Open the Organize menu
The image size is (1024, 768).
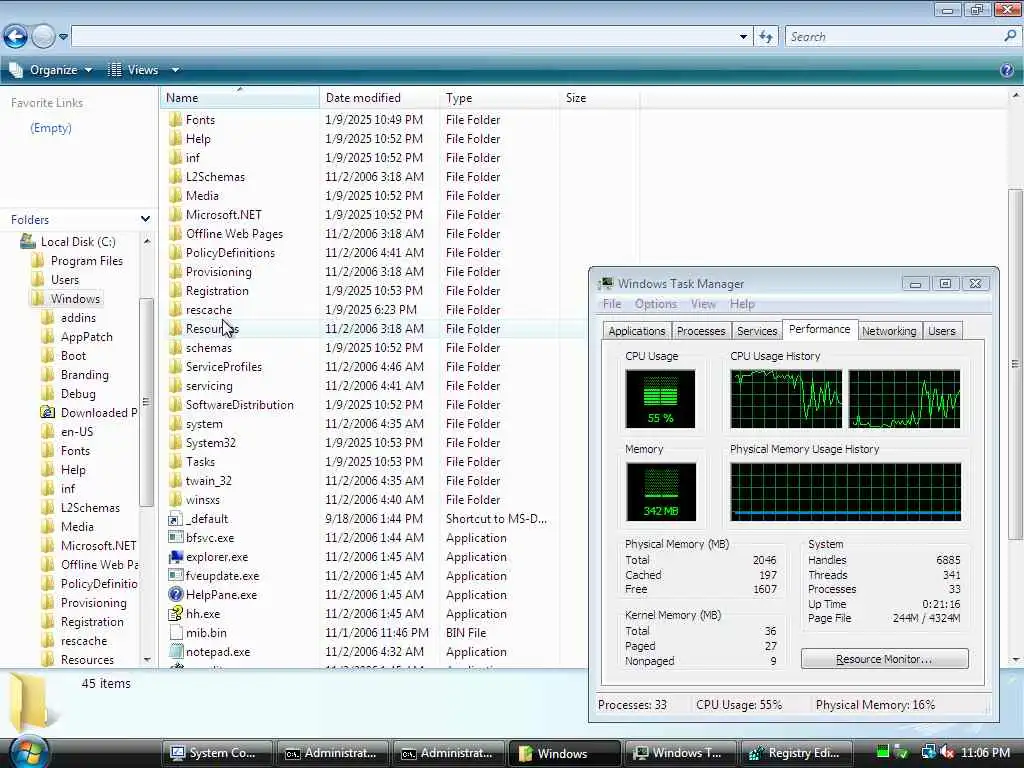click(51, 70)
